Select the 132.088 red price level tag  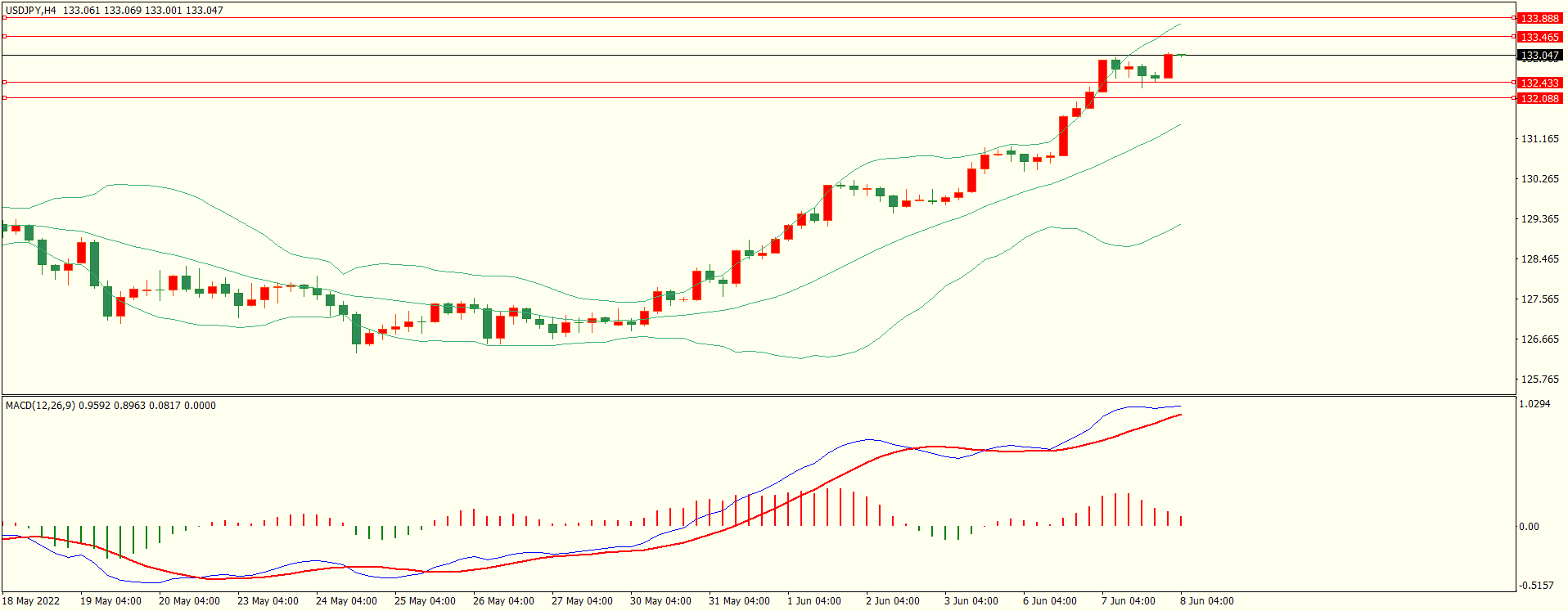[x=1539, y=98]
